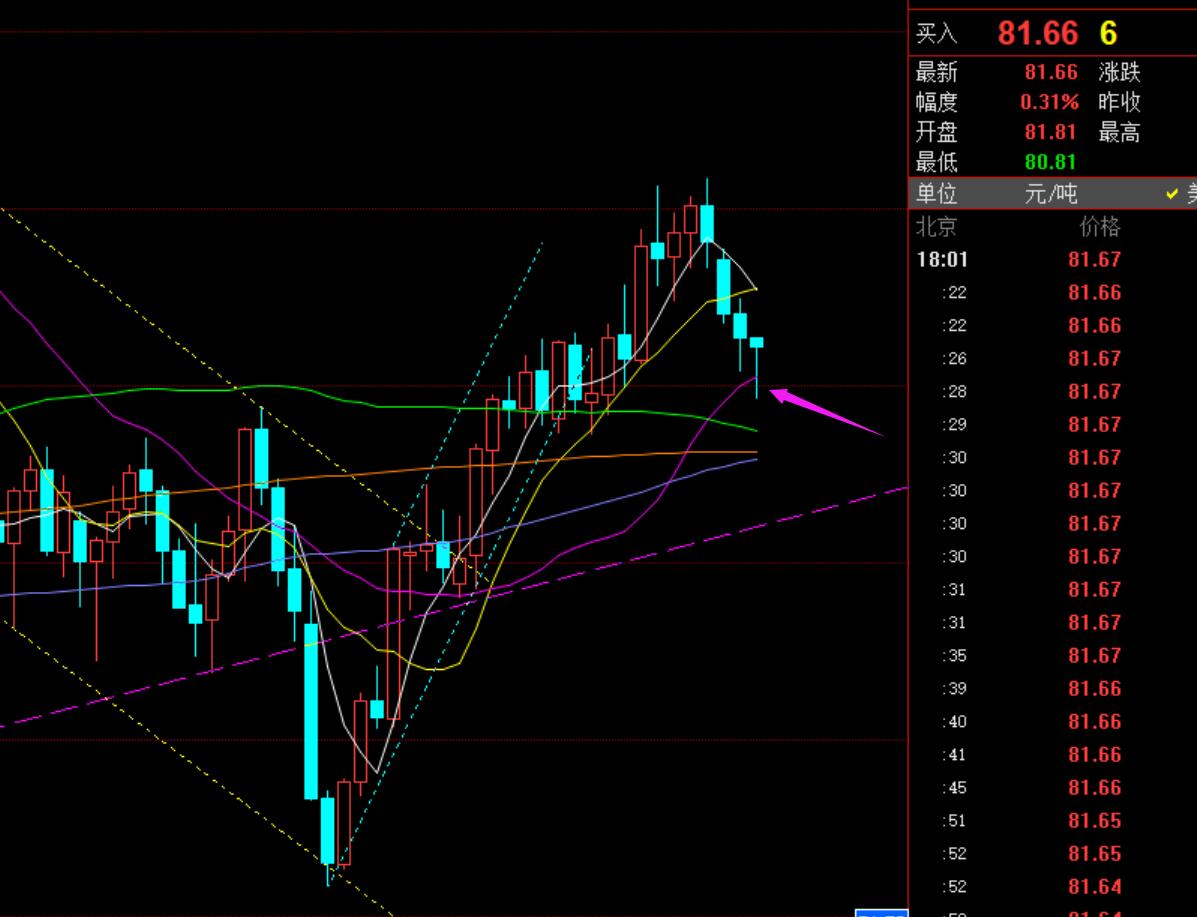Select the 81.66 value beside 最新
Image resolution: width=1197 pixels, height=917 pixels.
tap(1051, 73)
